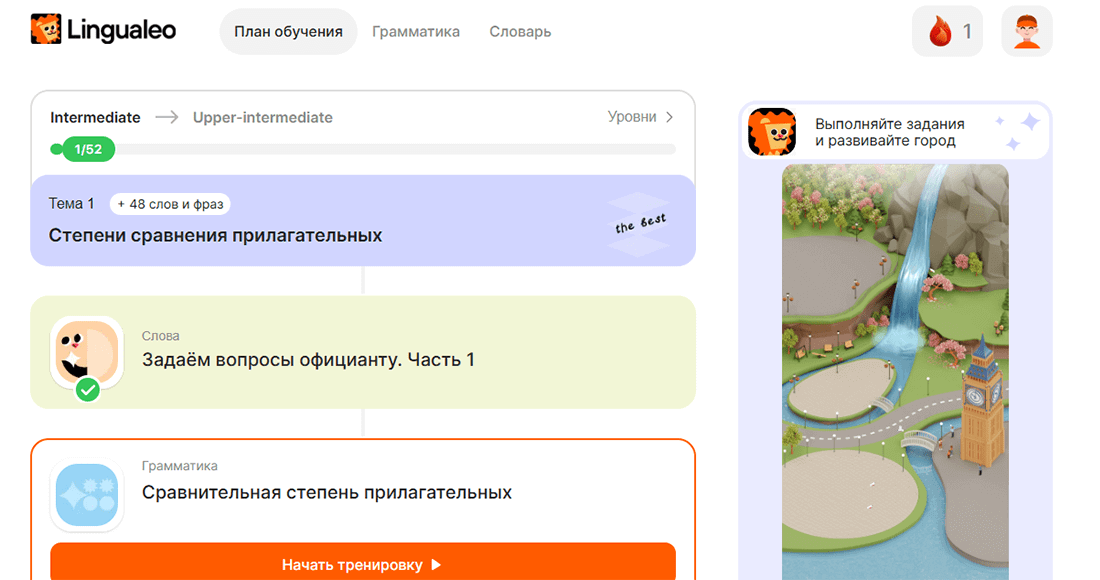Image resolution: width=1100 pixels, height=580 pixels.
Task: Click the 1/52 progress indicator
Action: coord(88,149)
